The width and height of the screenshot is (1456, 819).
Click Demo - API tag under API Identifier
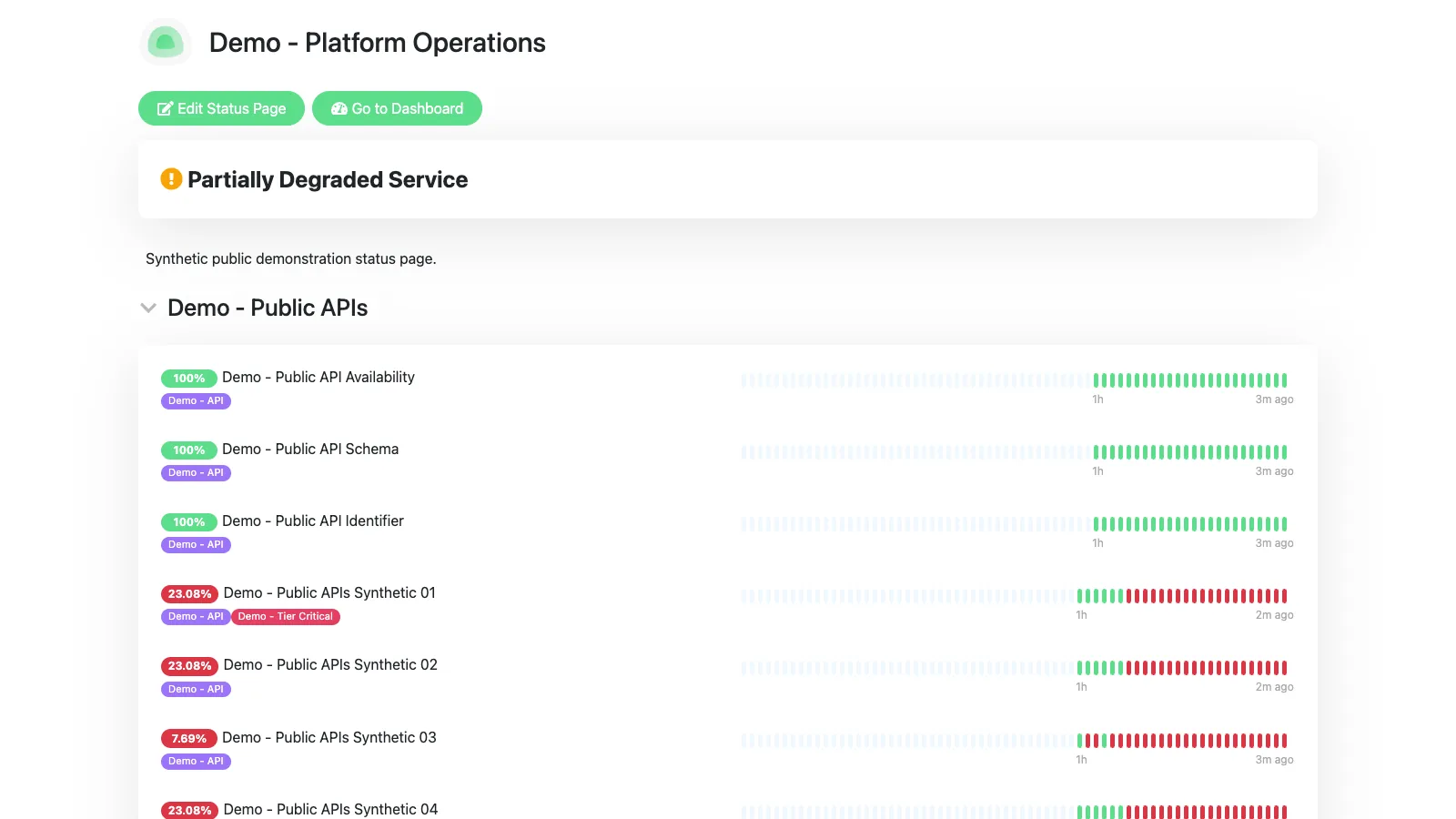pyautogui.click(x=196, y=544)
